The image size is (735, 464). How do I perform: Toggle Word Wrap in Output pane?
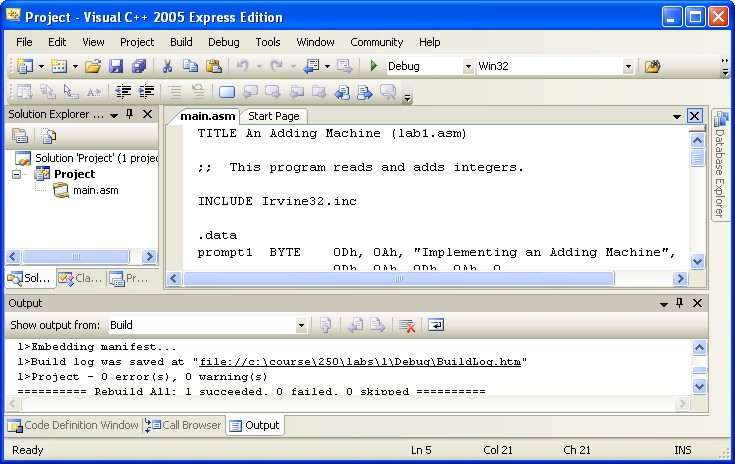[437, 325]
